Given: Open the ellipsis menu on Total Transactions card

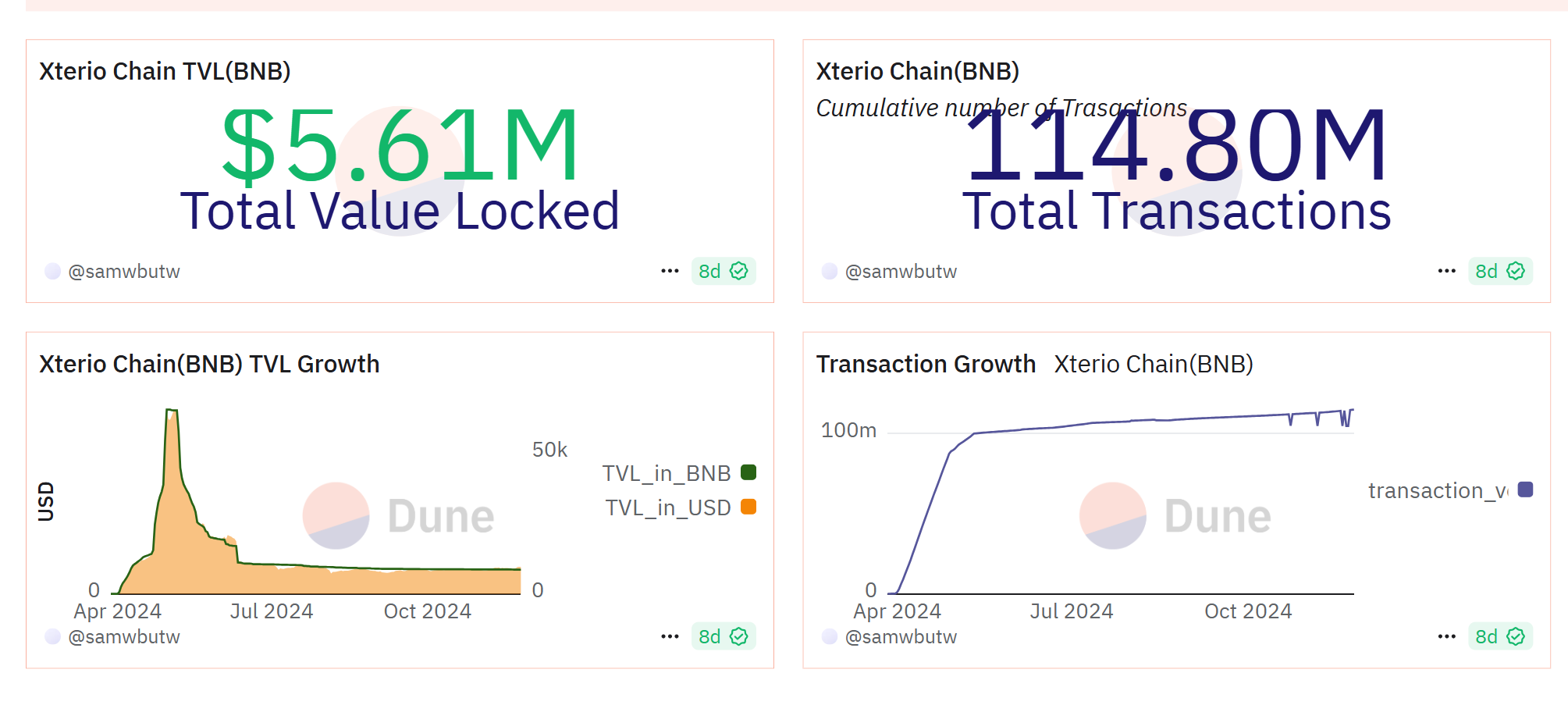Looking at the screenshot, I should (x=1445, y=269).
